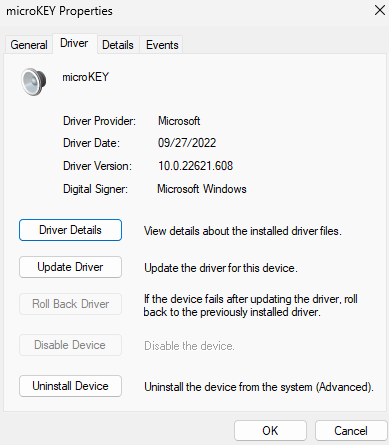Click the Microsoft provider value
Screen dimensions: 389x445
[179, 121]
